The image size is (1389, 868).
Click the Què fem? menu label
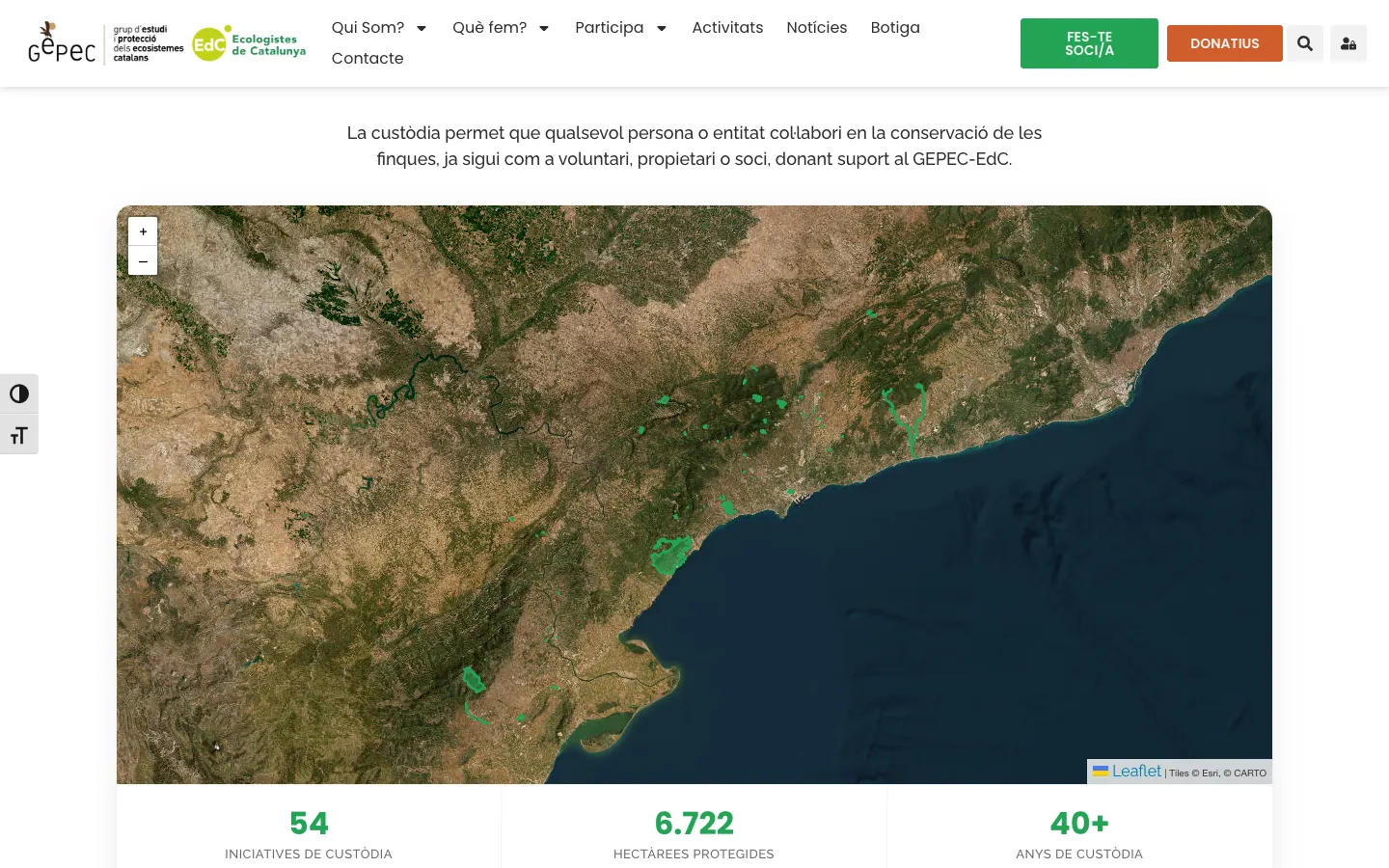coord(490,28)
